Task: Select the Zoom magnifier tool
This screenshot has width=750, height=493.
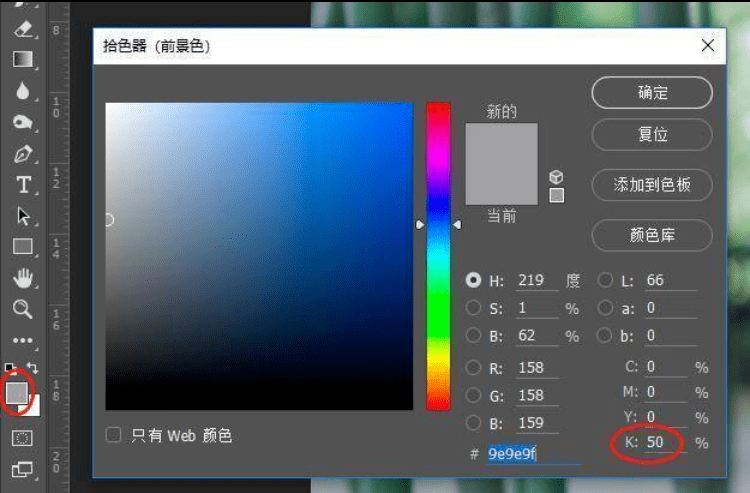Action: (x=24, y=309)
